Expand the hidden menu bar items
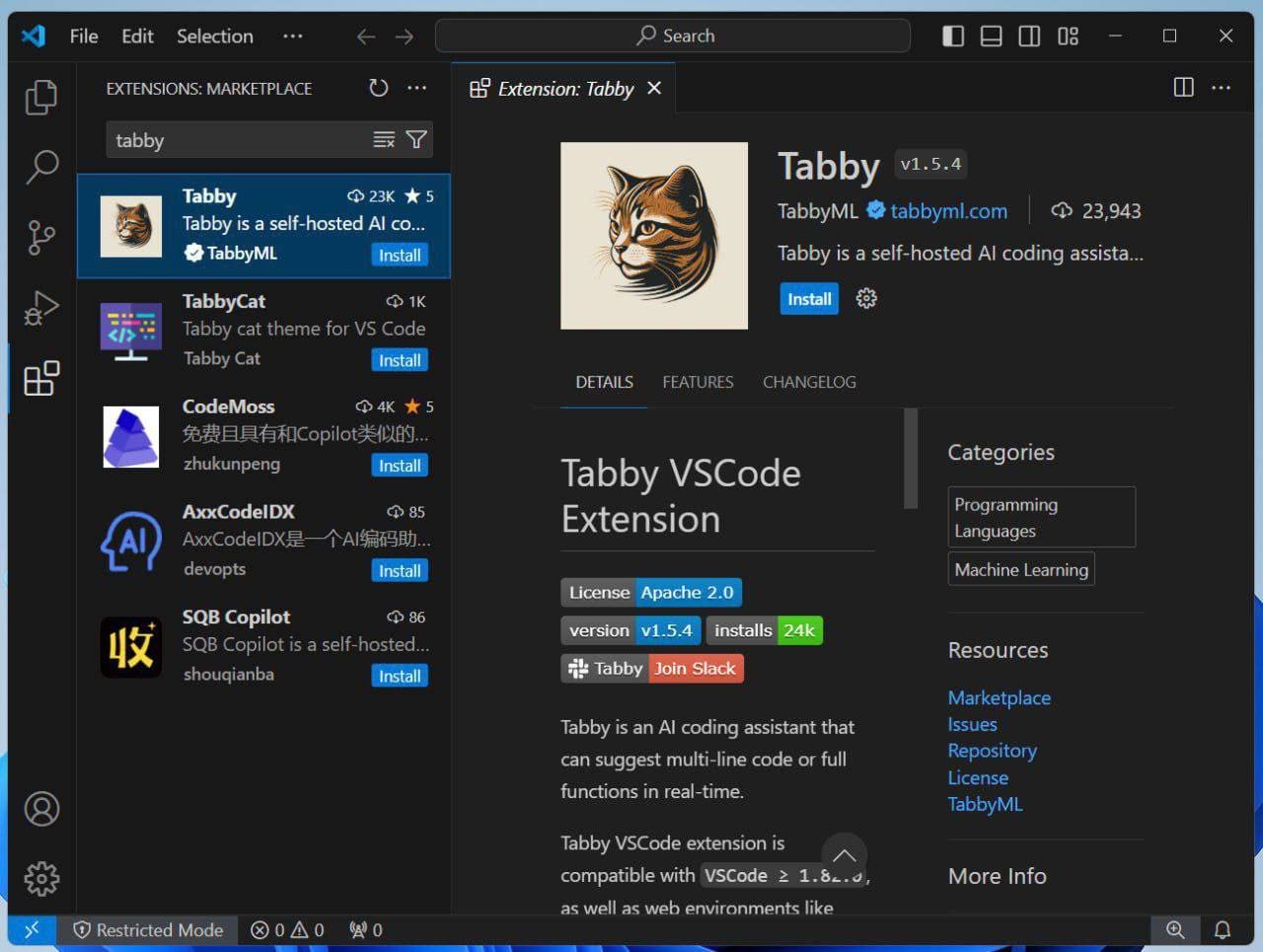The width and height of the screenshot is (1263, 952). [x=293, y=37]
